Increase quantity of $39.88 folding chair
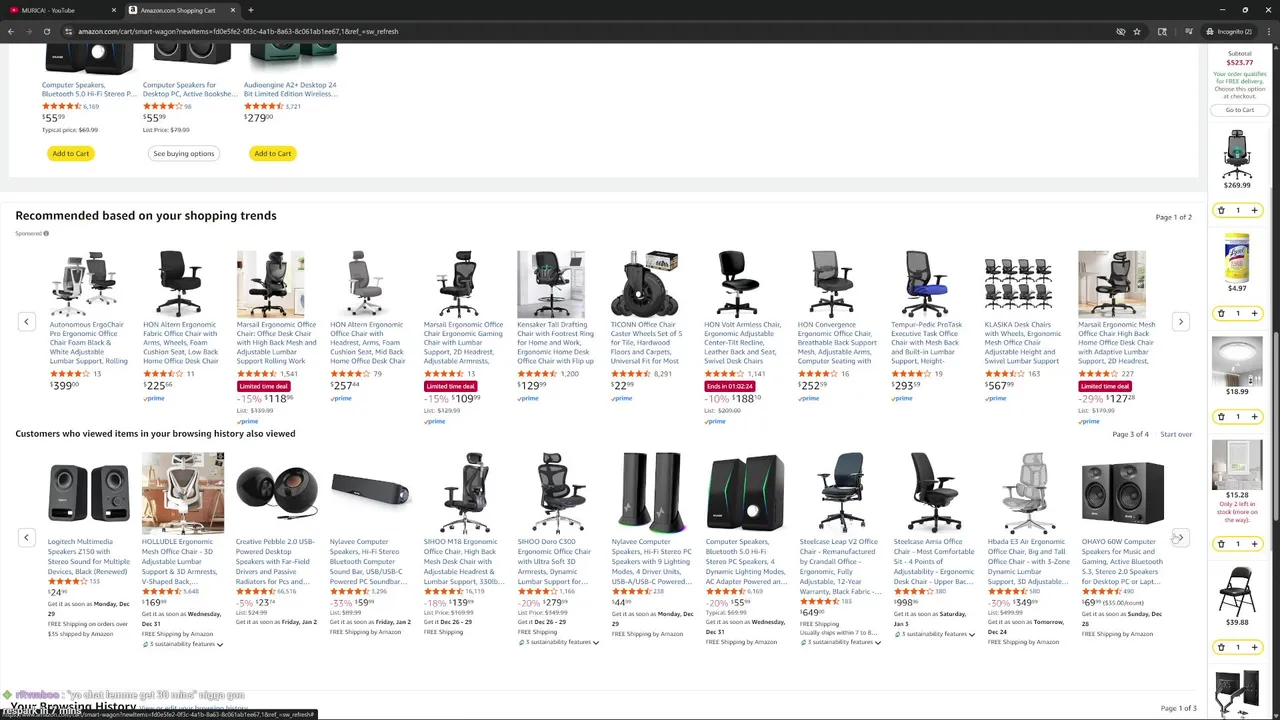Viewport: 1280px width, 720px height. click(x=1254, y=647)
